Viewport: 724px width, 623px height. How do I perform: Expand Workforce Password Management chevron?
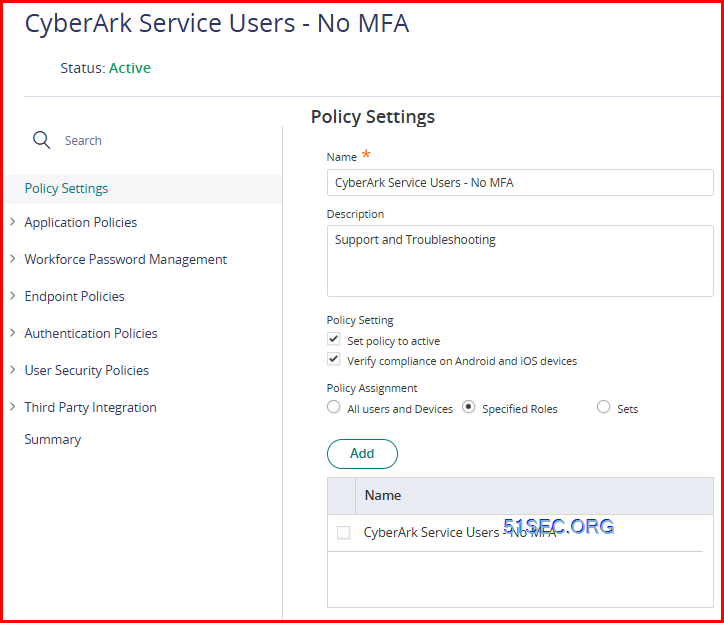pyautogui.click(x=13, y=259)
